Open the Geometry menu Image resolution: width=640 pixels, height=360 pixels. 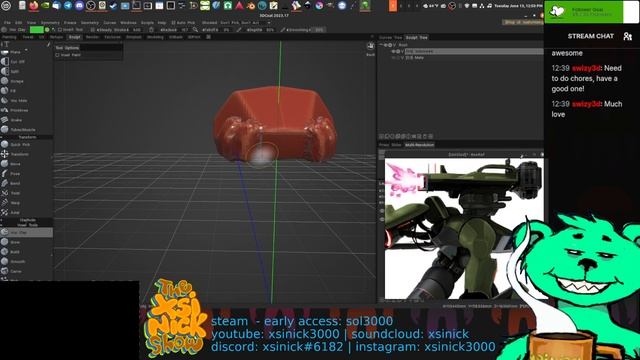click(x=90, y=23)
